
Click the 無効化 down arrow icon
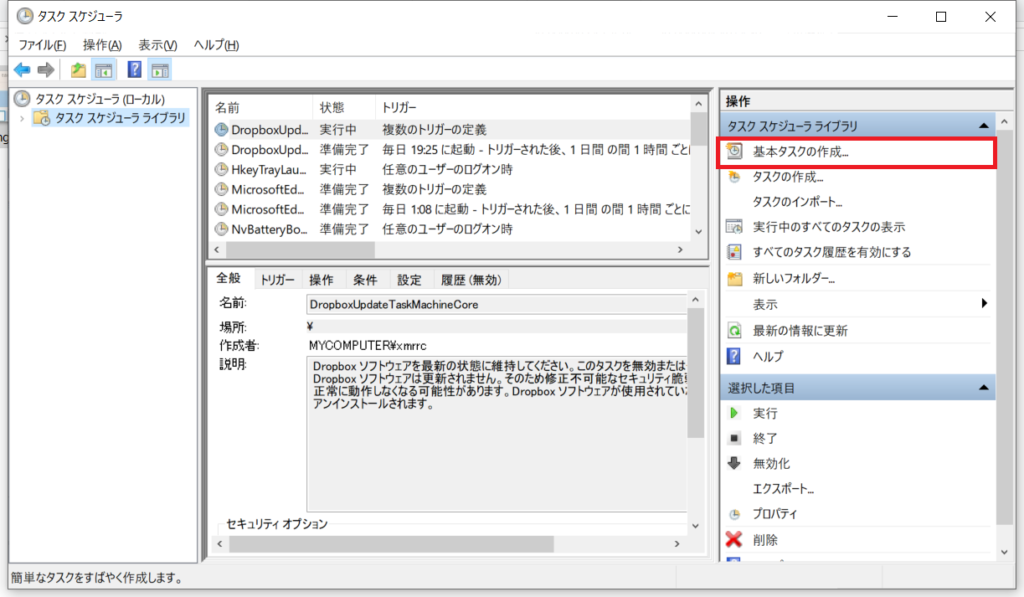pos(734,463)
